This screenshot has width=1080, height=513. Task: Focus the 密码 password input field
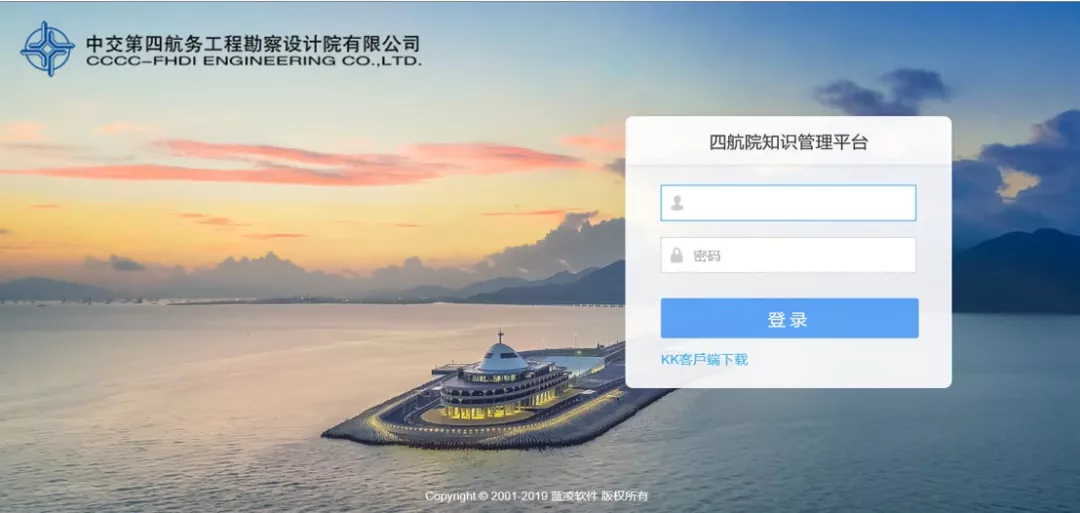pos(788,255)
